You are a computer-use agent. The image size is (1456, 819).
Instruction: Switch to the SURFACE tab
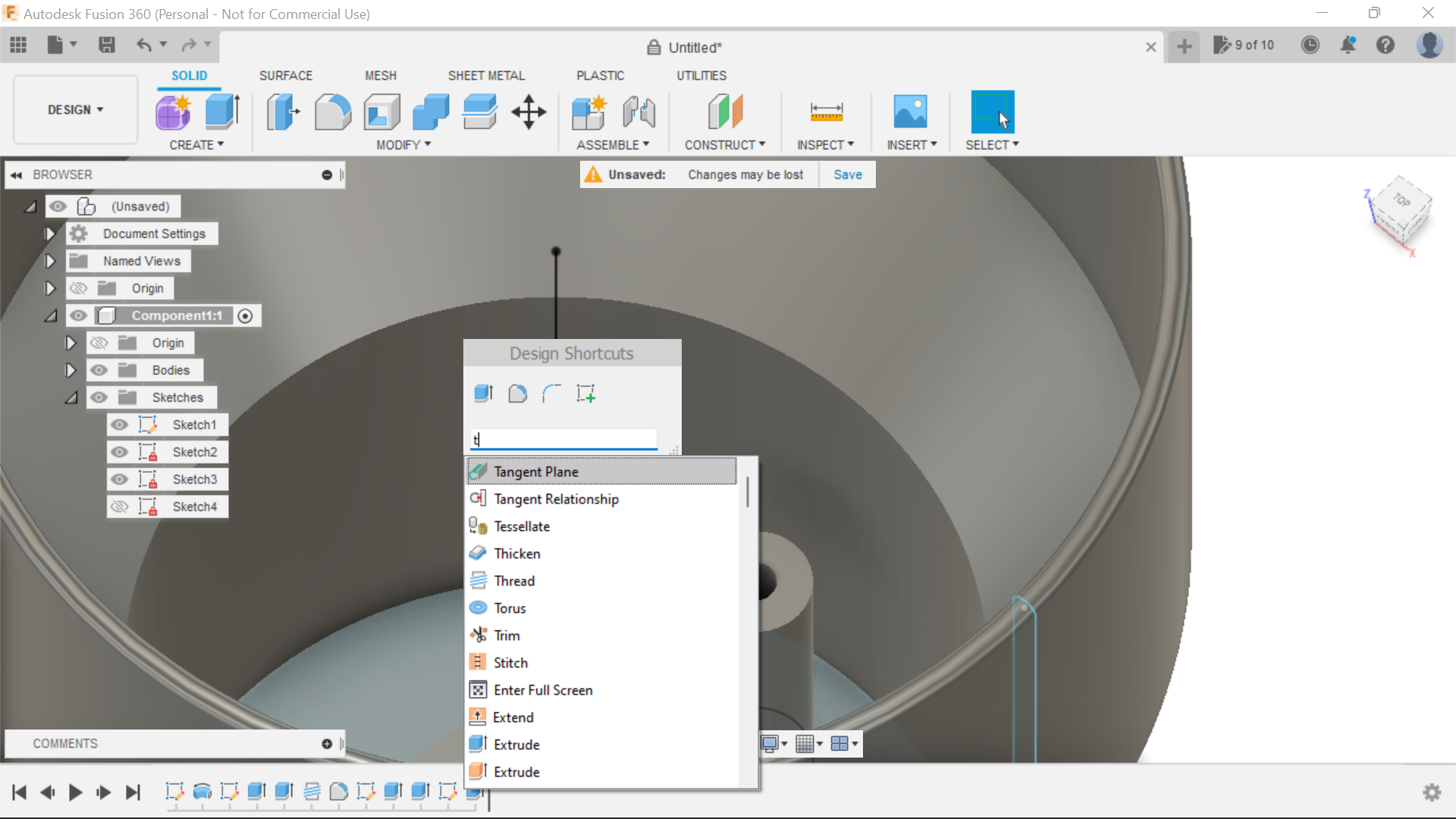[x=286, y=76]
